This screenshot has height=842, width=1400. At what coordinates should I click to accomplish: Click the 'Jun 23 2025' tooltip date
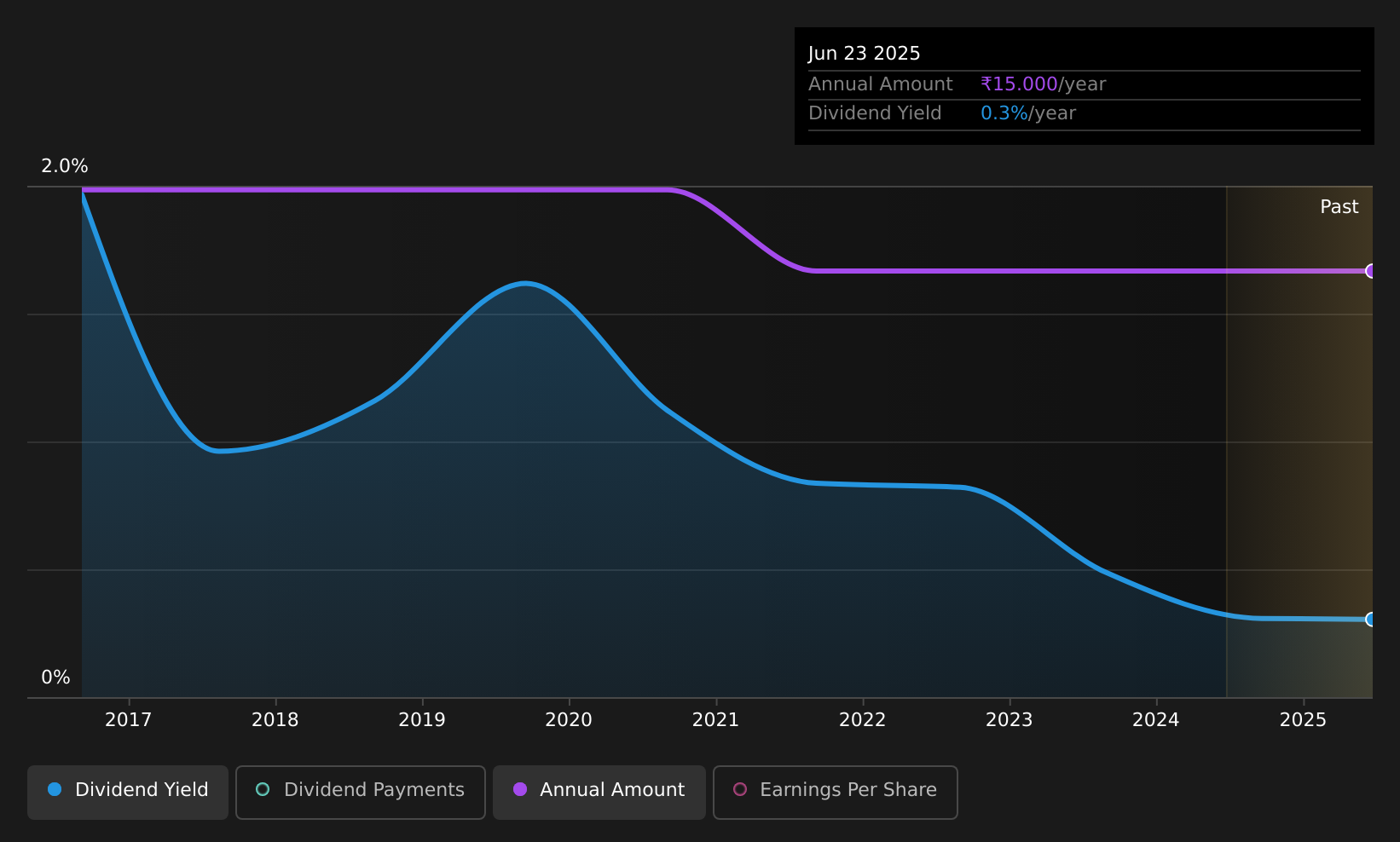click(865, 54)
